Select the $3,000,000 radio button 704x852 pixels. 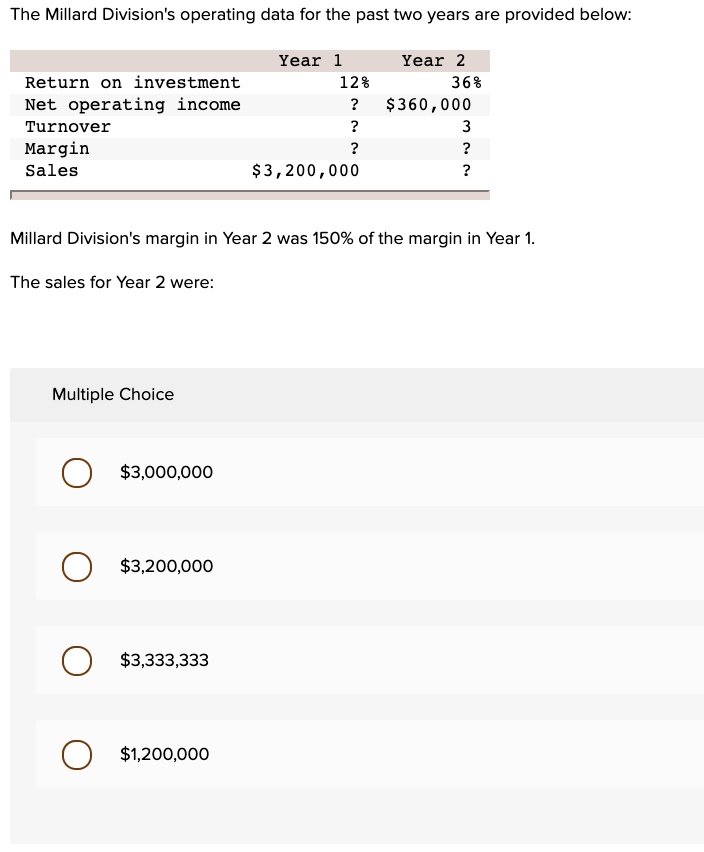click(77, 472)
